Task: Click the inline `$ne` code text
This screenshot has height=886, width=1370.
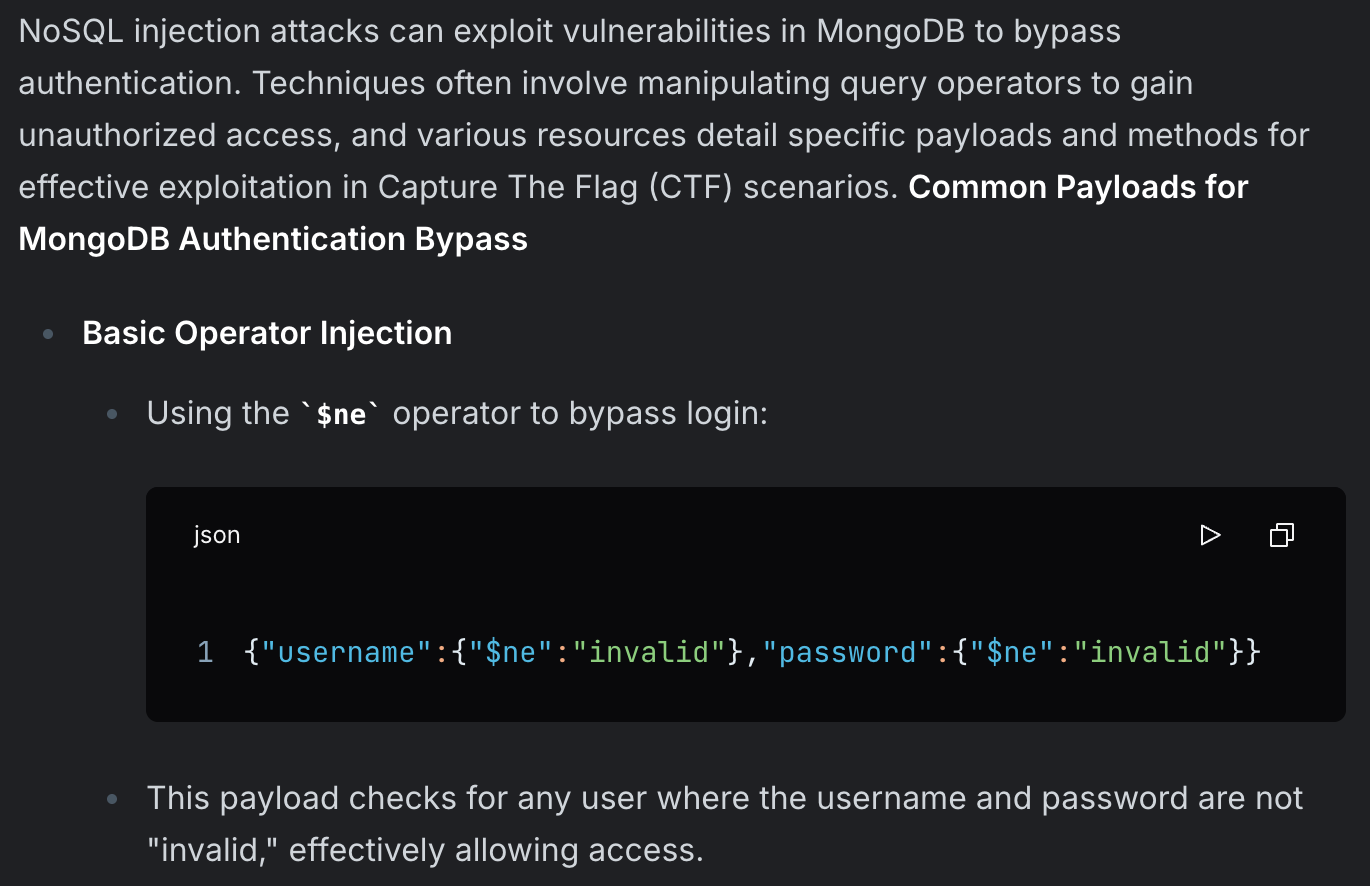Action: [341, 414]
